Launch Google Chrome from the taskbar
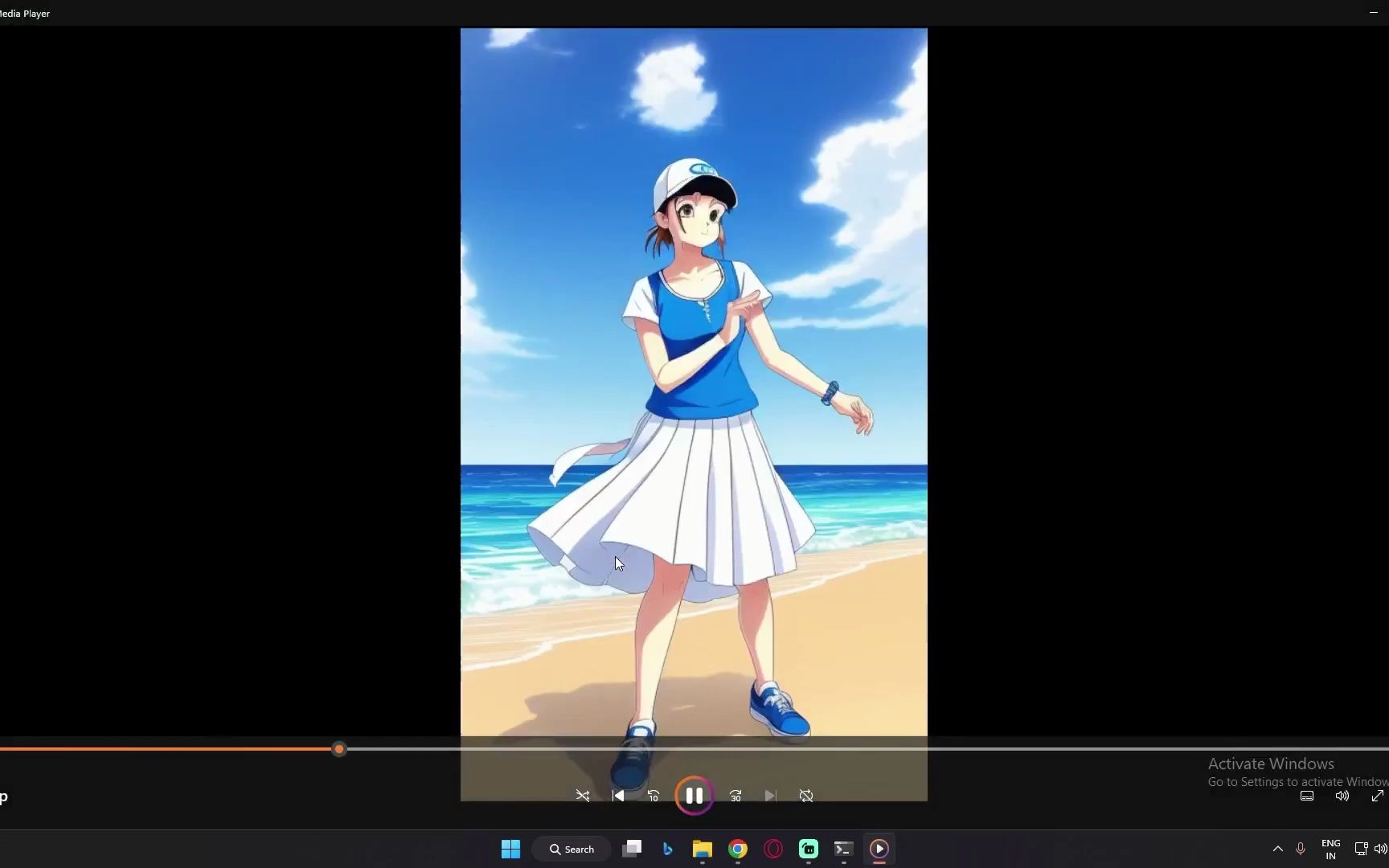Image resolution: width=1389 pixels, height=868 pixels. click(x=738, y=848)
